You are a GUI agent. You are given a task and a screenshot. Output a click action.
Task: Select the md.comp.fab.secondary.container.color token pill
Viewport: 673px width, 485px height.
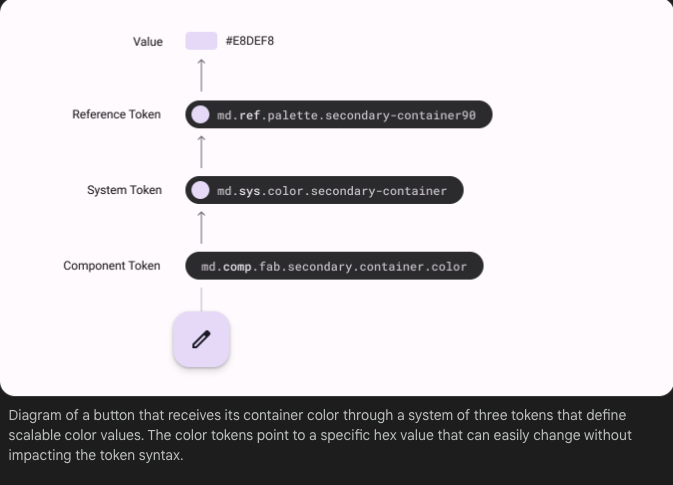tap(334, 266)
